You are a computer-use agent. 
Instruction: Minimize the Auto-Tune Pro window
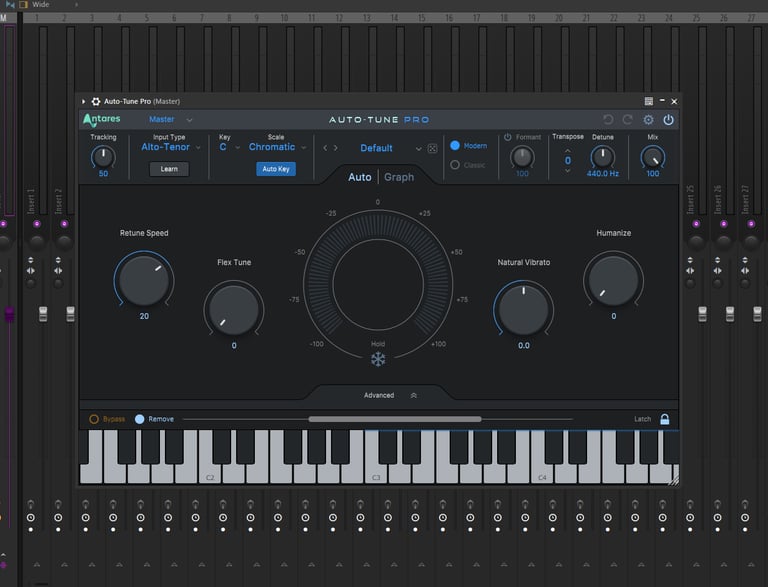(x=662, y=100)
